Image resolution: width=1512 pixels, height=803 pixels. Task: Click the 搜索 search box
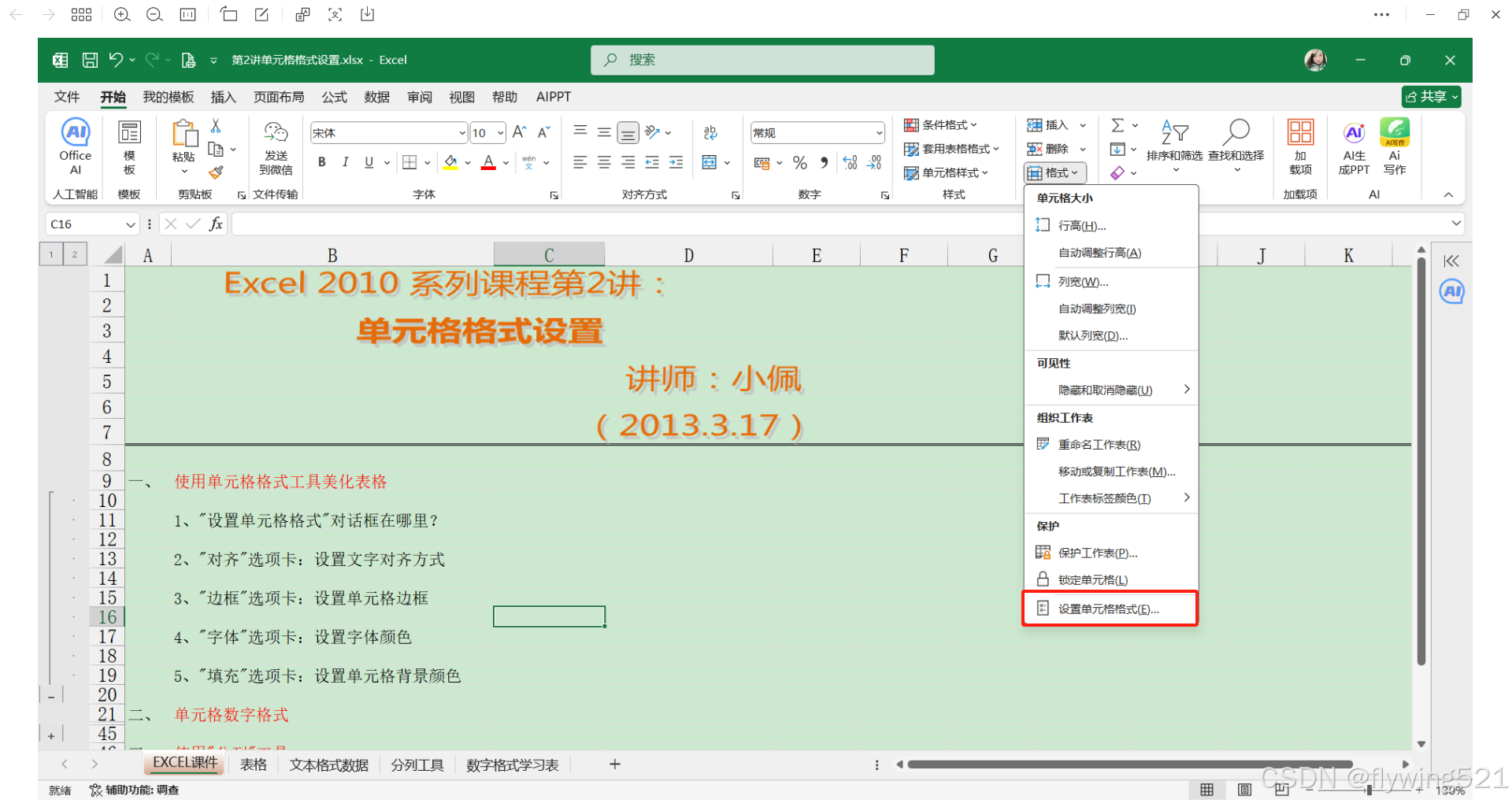[762, 60]
